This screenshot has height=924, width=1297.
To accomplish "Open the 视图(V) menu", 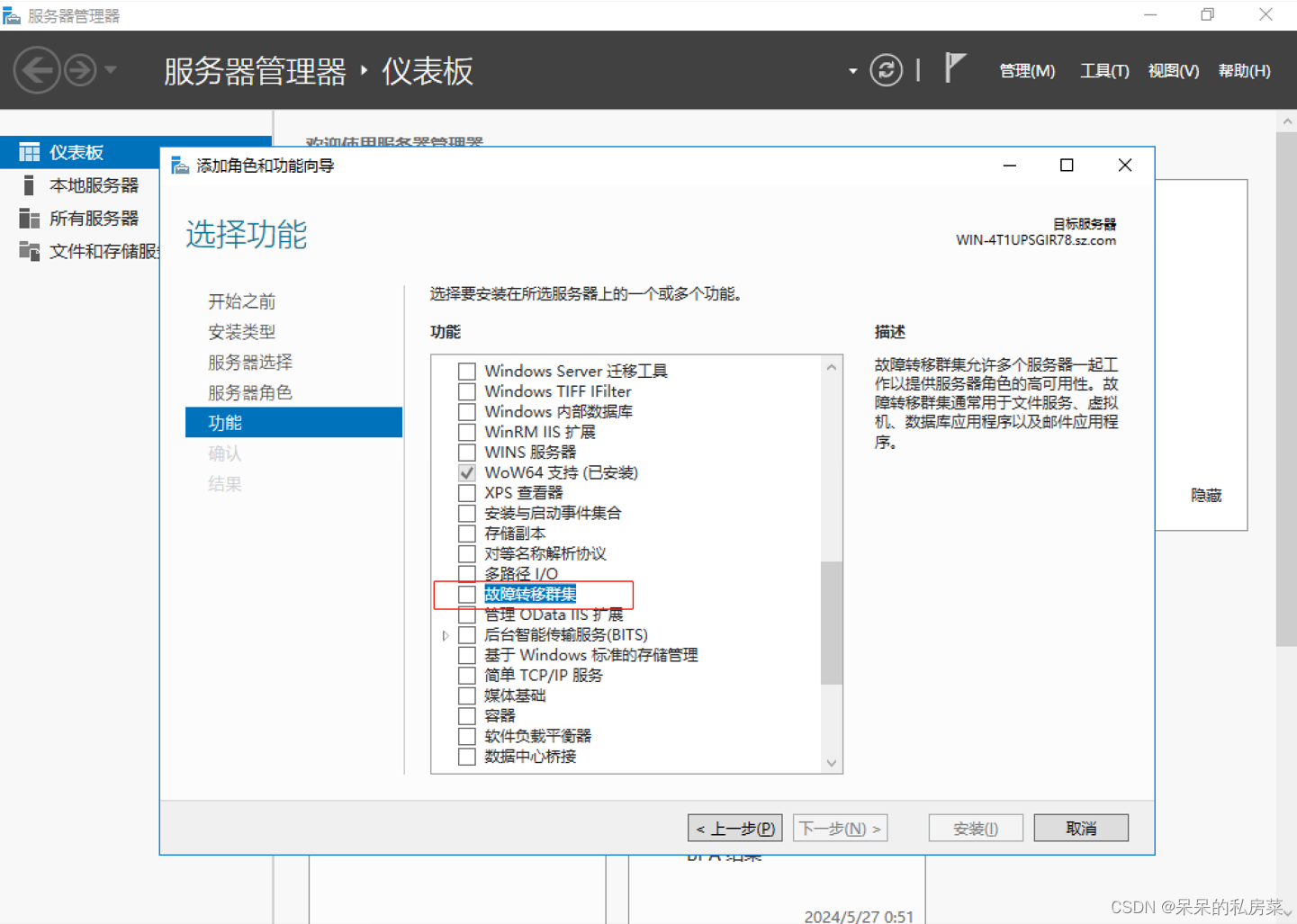I will point(1173,70).
